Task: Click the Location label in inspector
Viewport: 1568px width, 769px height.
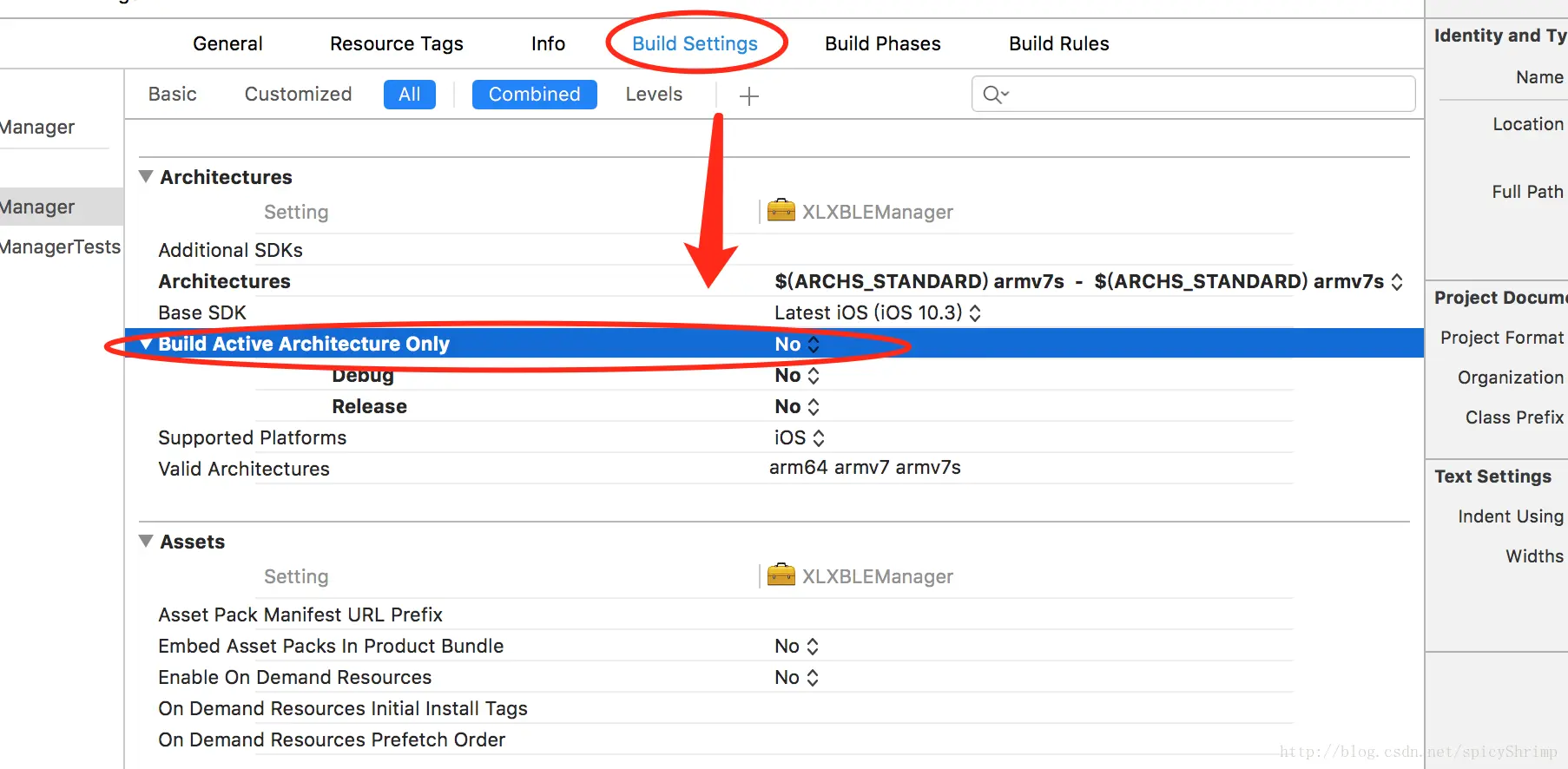Action: [1528, 124]
